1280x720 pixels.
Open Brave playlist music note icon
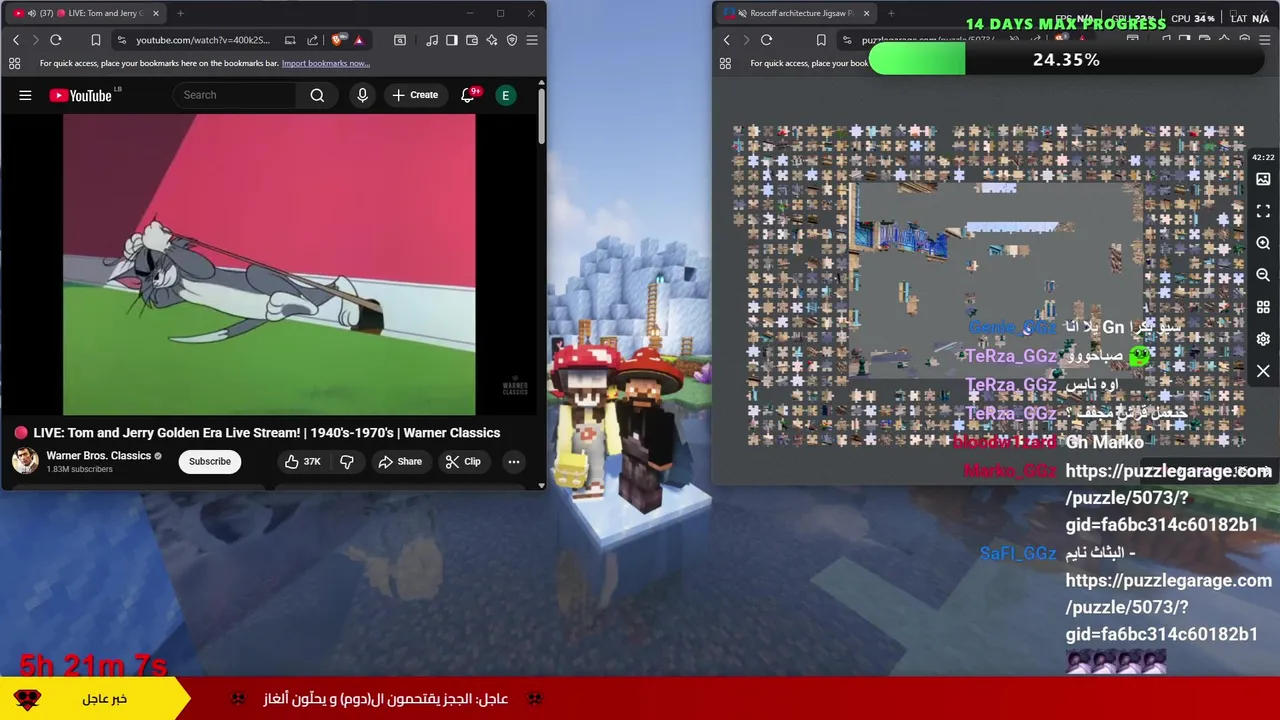tap(432, 40)
